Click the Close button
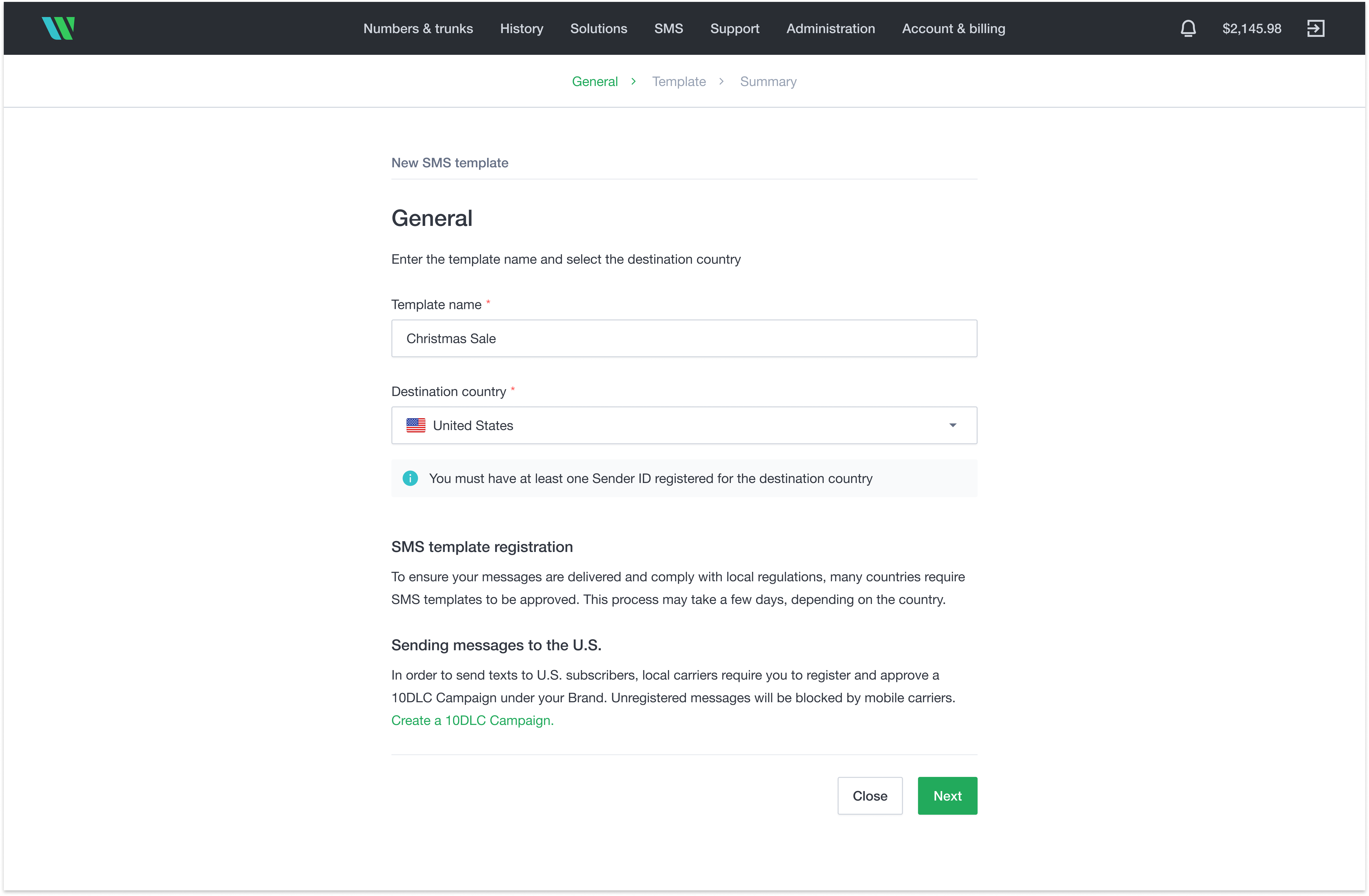The width and height of the screenshot is (1369, 896). coord(870,796)
